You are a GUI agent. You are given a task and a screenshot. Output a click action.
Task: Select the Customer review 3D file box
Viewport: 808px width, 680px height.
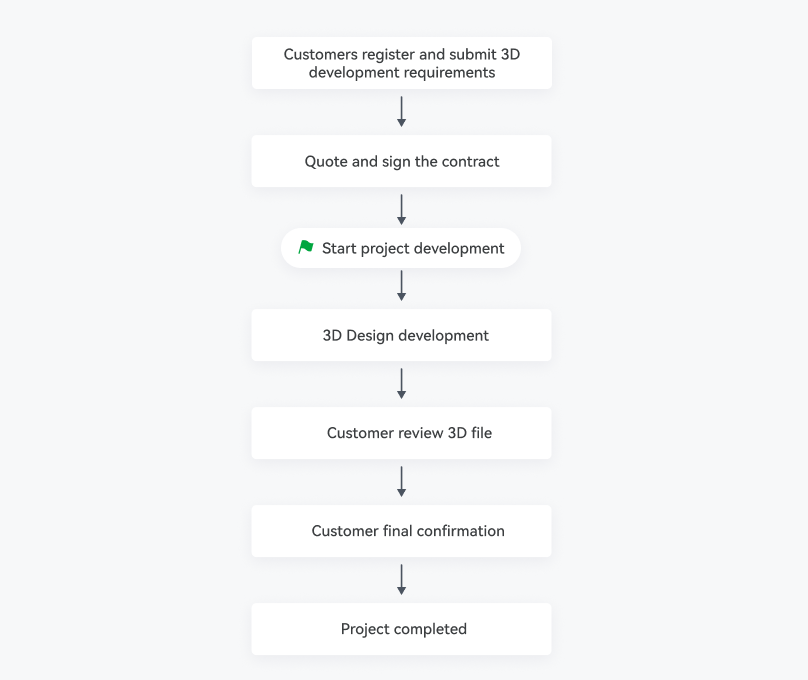[401, 433]
